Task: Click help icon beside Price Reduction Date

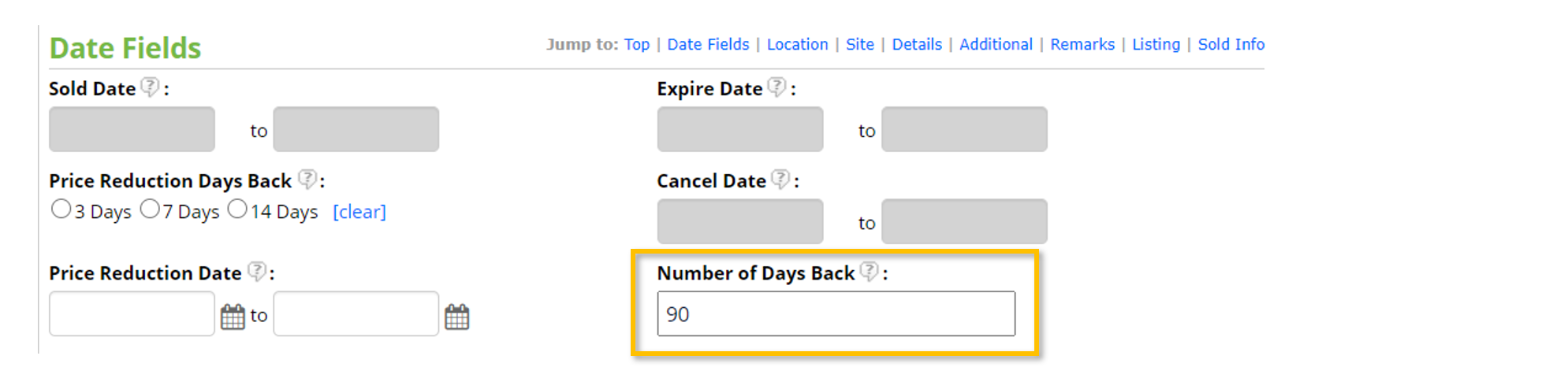Action: click(x=257, y=272)
